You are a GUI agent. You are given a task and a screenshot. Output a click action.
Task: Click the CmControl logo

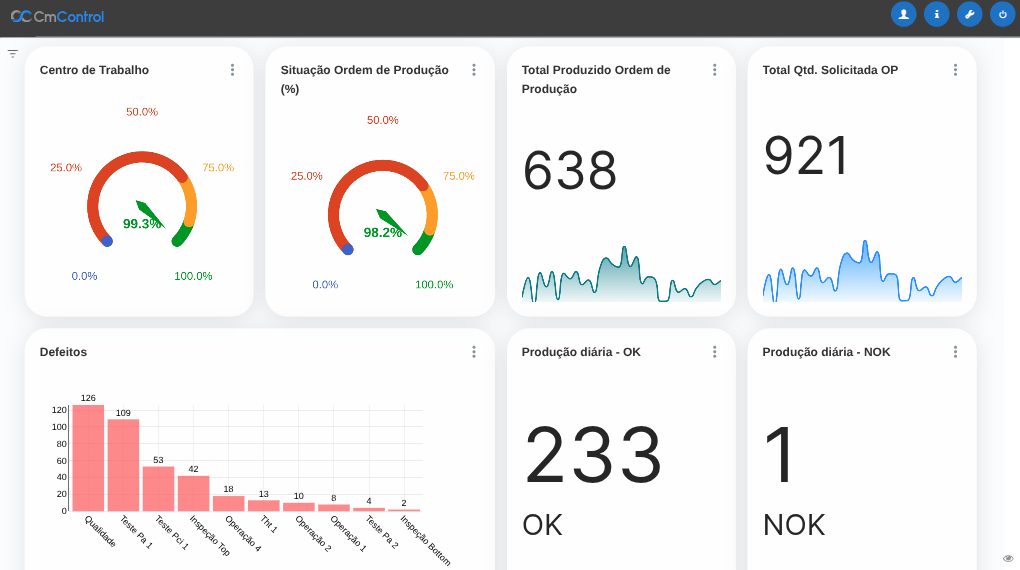(57, 16)
